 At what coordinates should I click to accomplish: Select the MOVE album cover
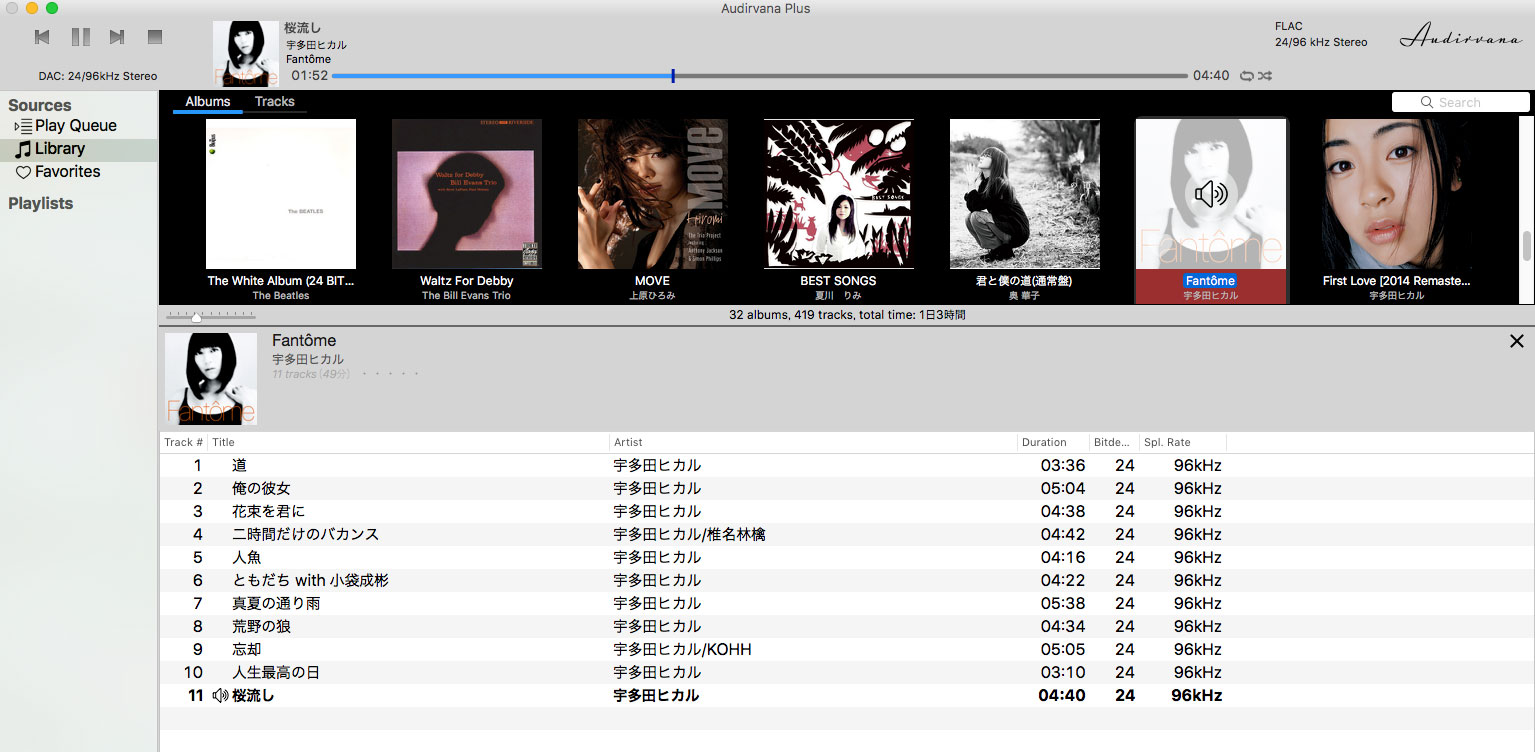[x=653, y=194]
